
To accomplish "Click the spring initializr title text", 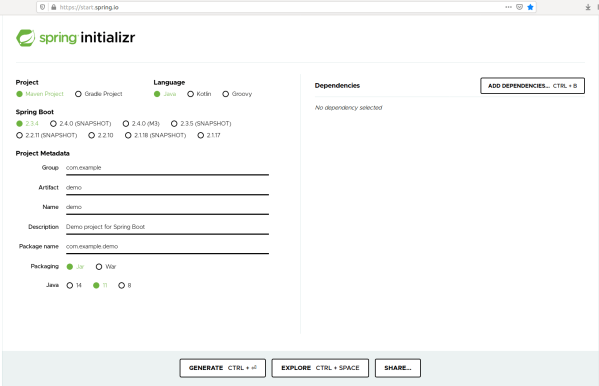I will click(x=87, y=38).
